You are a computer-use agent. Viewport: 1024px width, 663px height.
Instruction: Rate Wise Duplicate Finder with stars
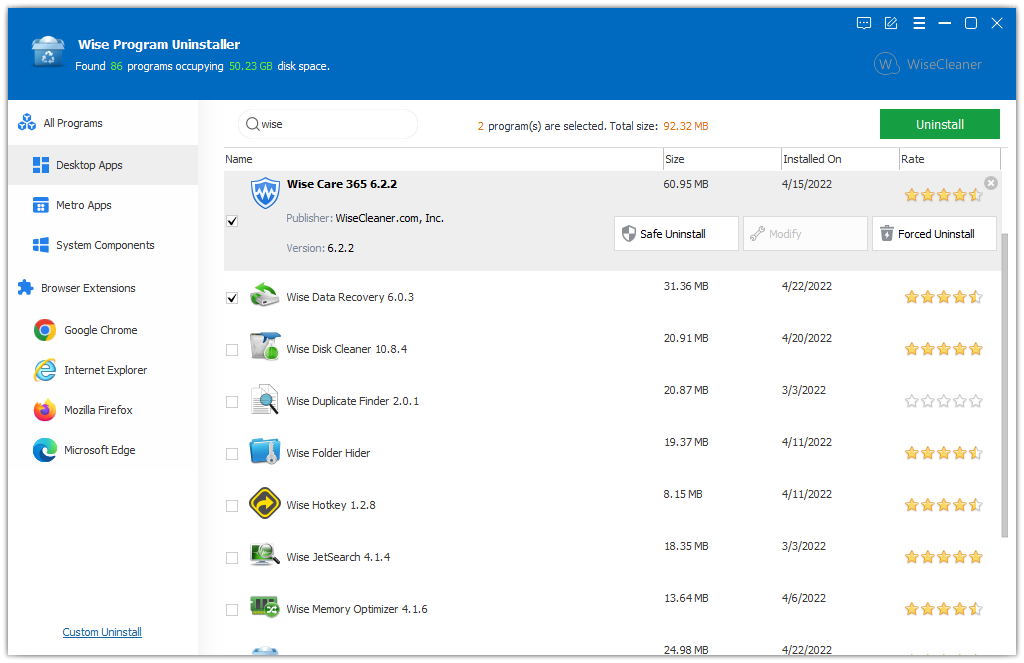click(943, 401)
